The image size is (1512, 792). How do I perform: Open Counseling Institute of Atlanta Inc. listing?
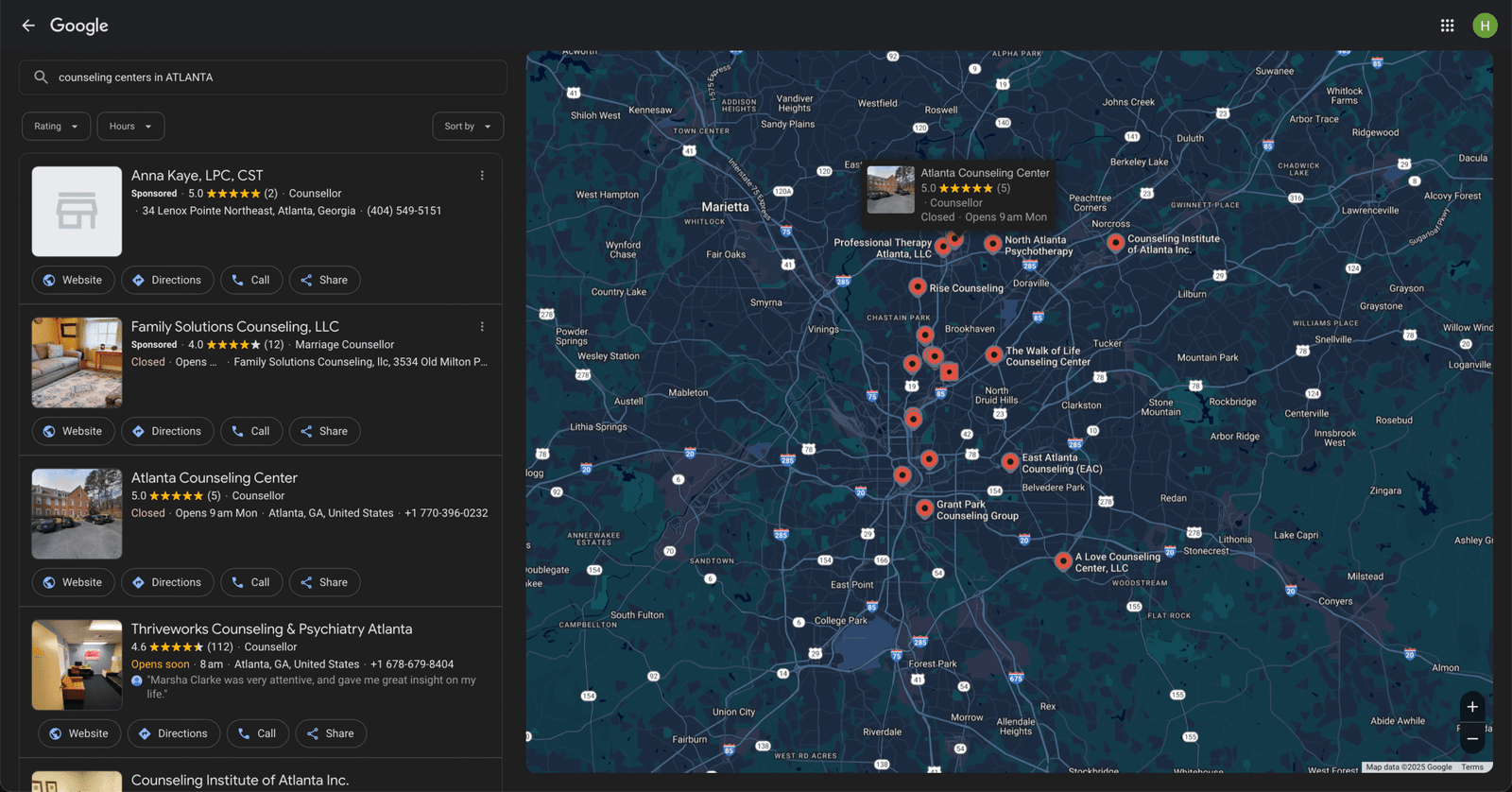click(240, 781)
